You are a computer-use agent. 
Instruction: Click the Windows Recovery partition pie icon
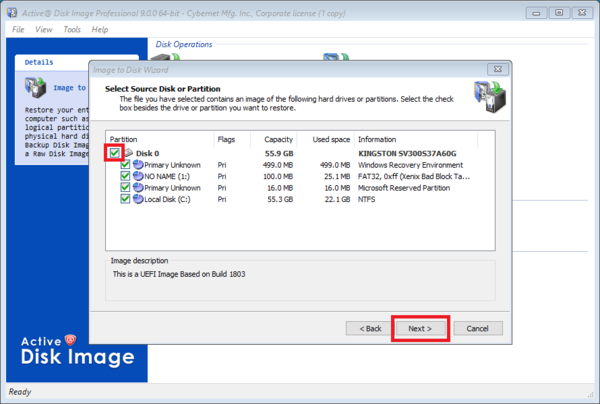pyautogui.click(x=138, y=165)
